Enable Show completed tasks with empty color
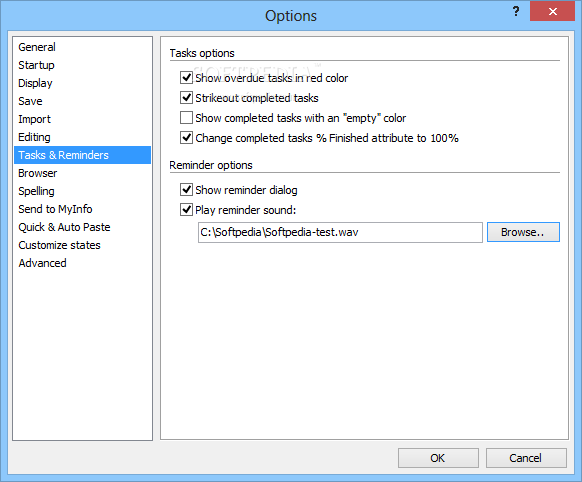Viewport: 582px width, 482px height. tap(186, 118)
